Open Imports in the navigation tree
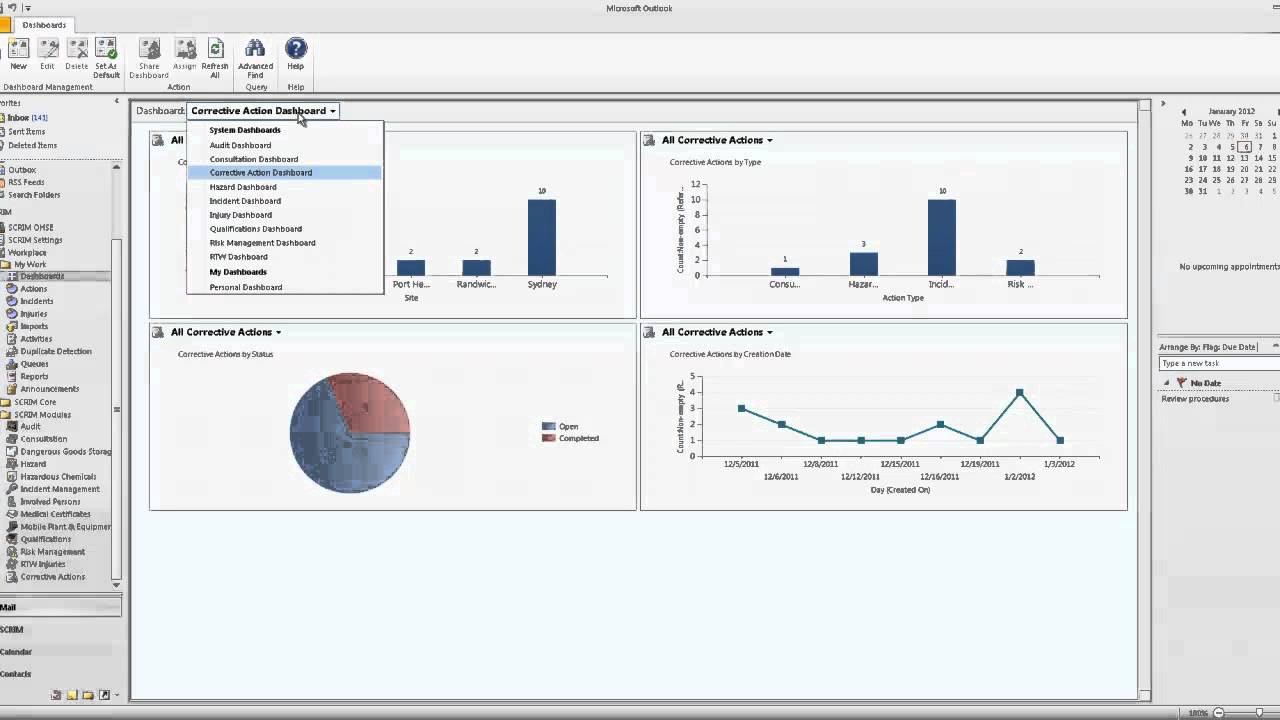Viewport: 1280px width, 720px height. pyautogui.click(x=33, y=326)
